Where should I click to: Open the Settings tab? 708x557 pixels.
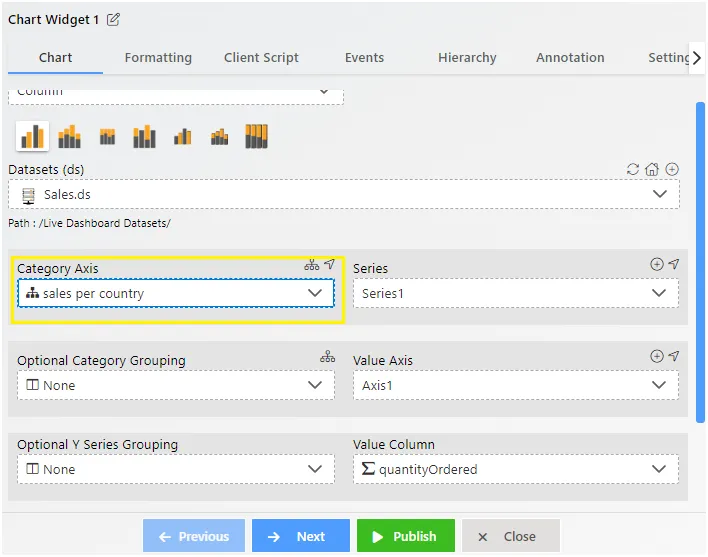[x=668, y=58]
